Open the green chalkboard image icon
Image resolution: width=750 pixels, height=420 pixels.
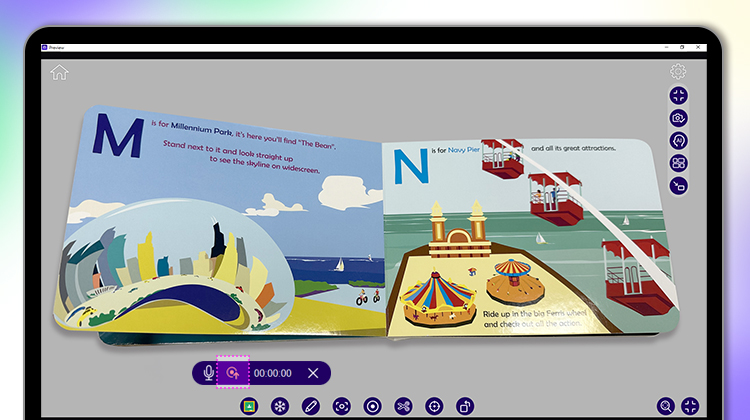[x=249, y=407]
